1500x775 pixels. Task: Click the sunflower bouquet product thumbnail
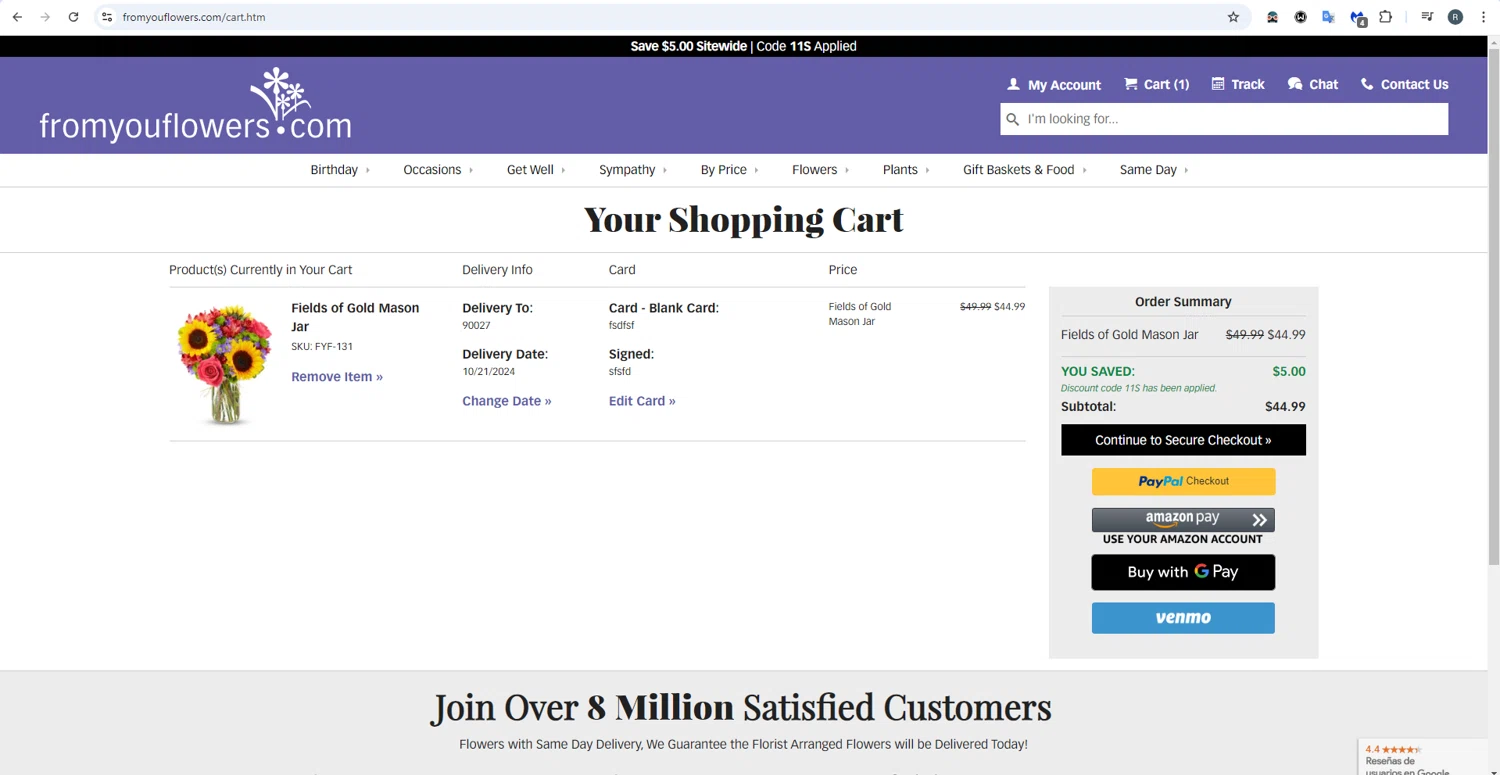[x=225, y=365]
